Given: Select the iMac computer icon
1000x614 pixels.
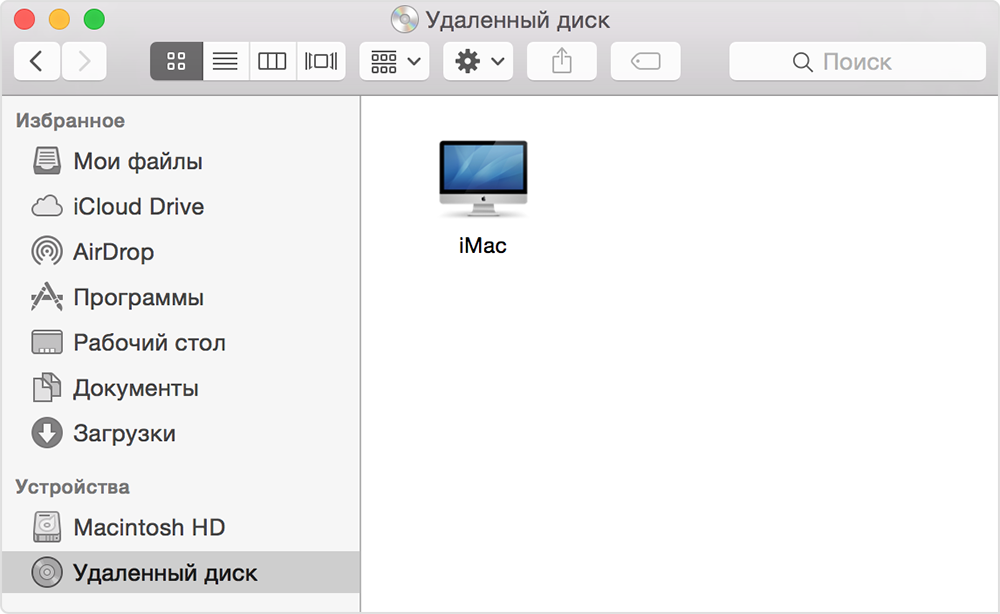Looking at the screenshot, I should pos(483,180).
